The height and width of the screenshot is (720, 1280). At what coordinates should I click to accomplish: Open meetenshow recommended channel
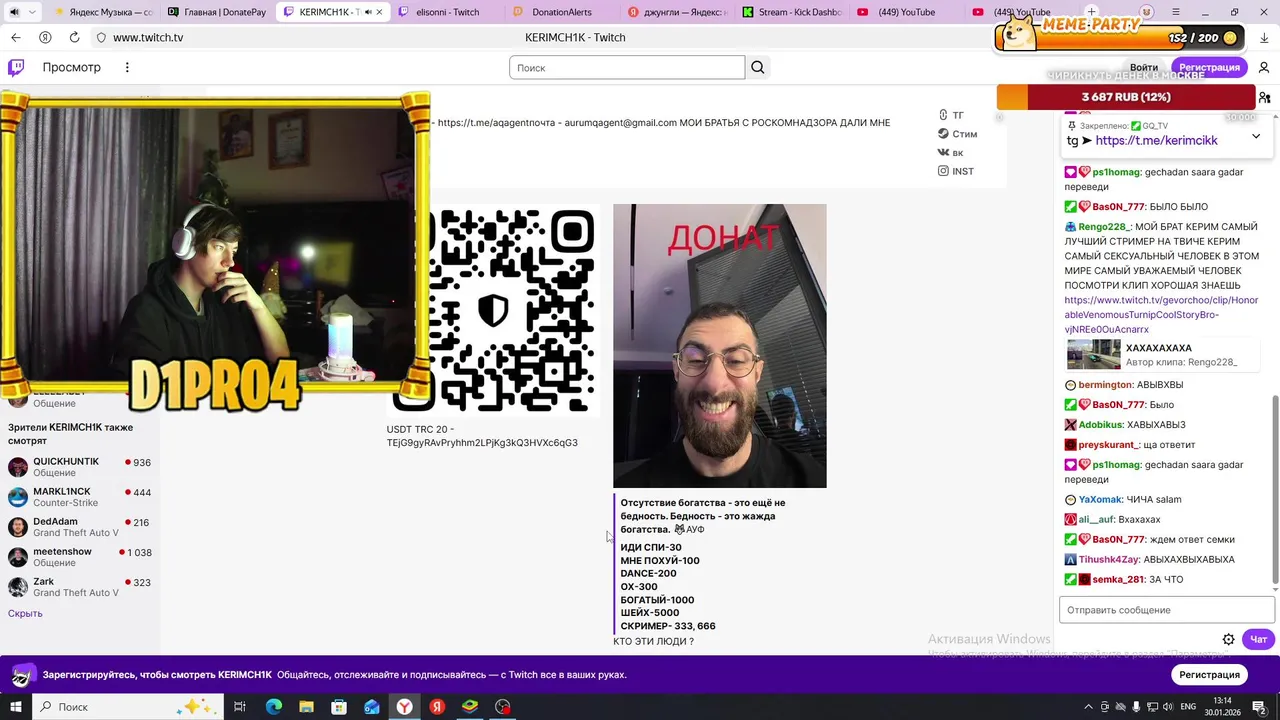80,557
